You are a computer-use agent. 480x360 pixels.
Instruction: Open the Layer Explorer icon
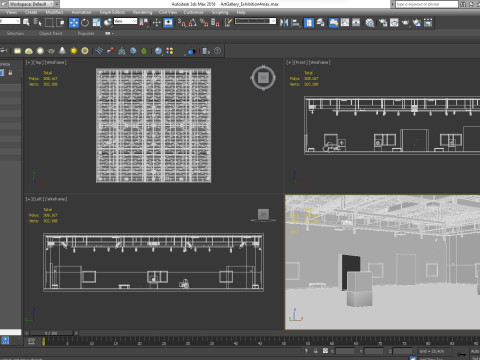[320, 22]
